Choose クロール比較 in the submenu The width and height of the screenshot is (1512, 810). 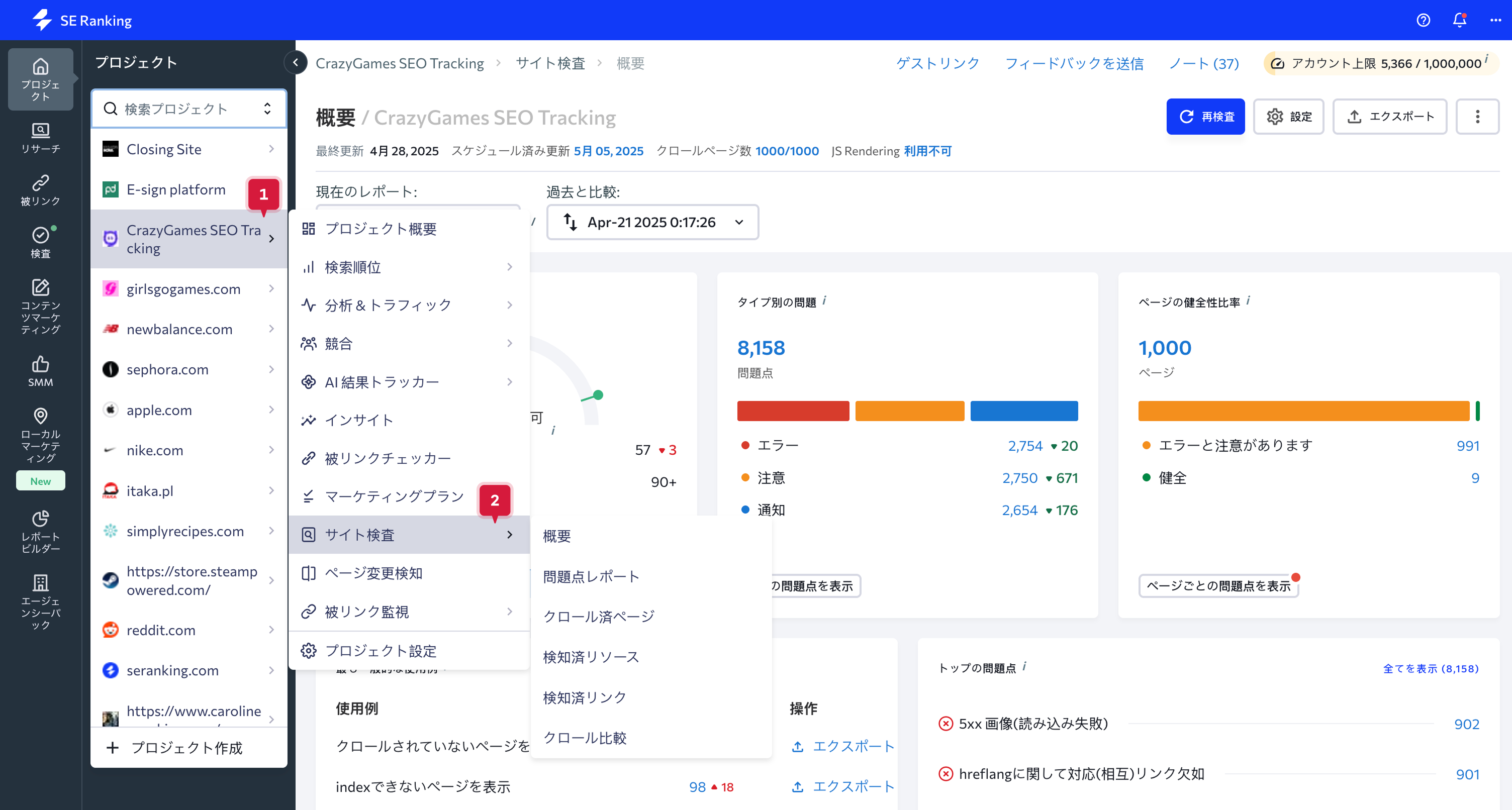pyautogui.click(x=651, y=738)
